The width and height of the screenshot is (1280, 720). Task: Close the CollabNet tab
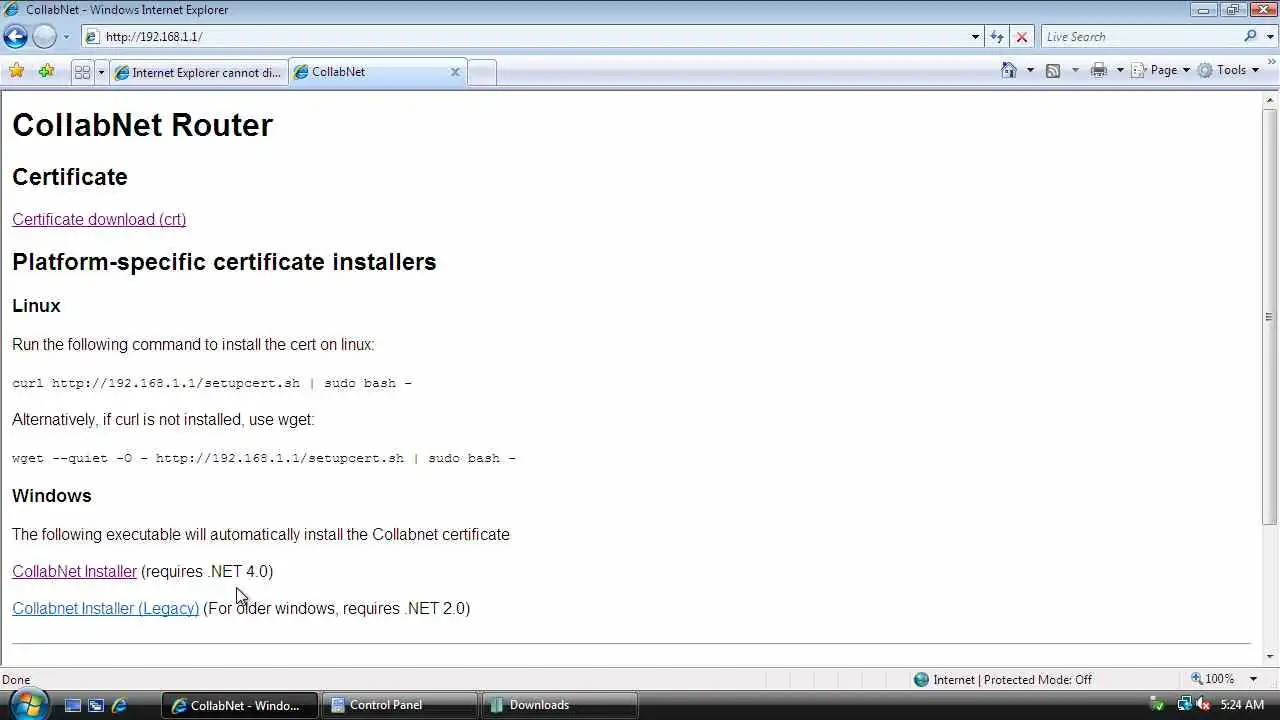click(455, 72)
